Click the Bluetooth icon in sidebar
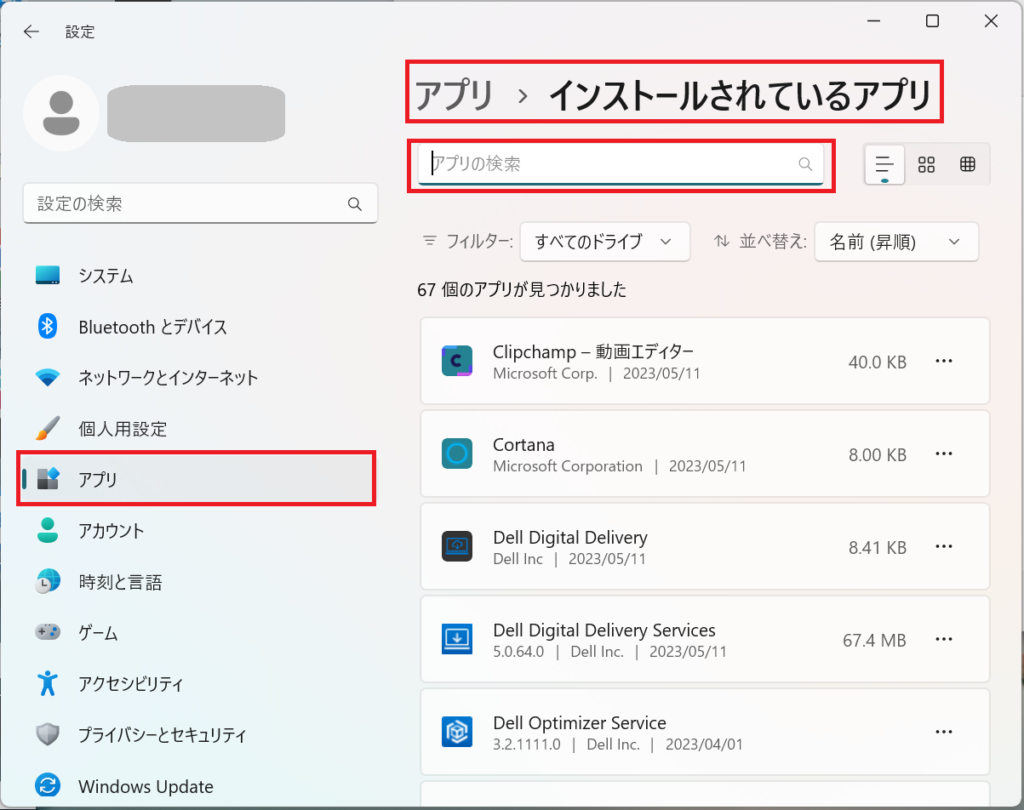 point(48,326)
